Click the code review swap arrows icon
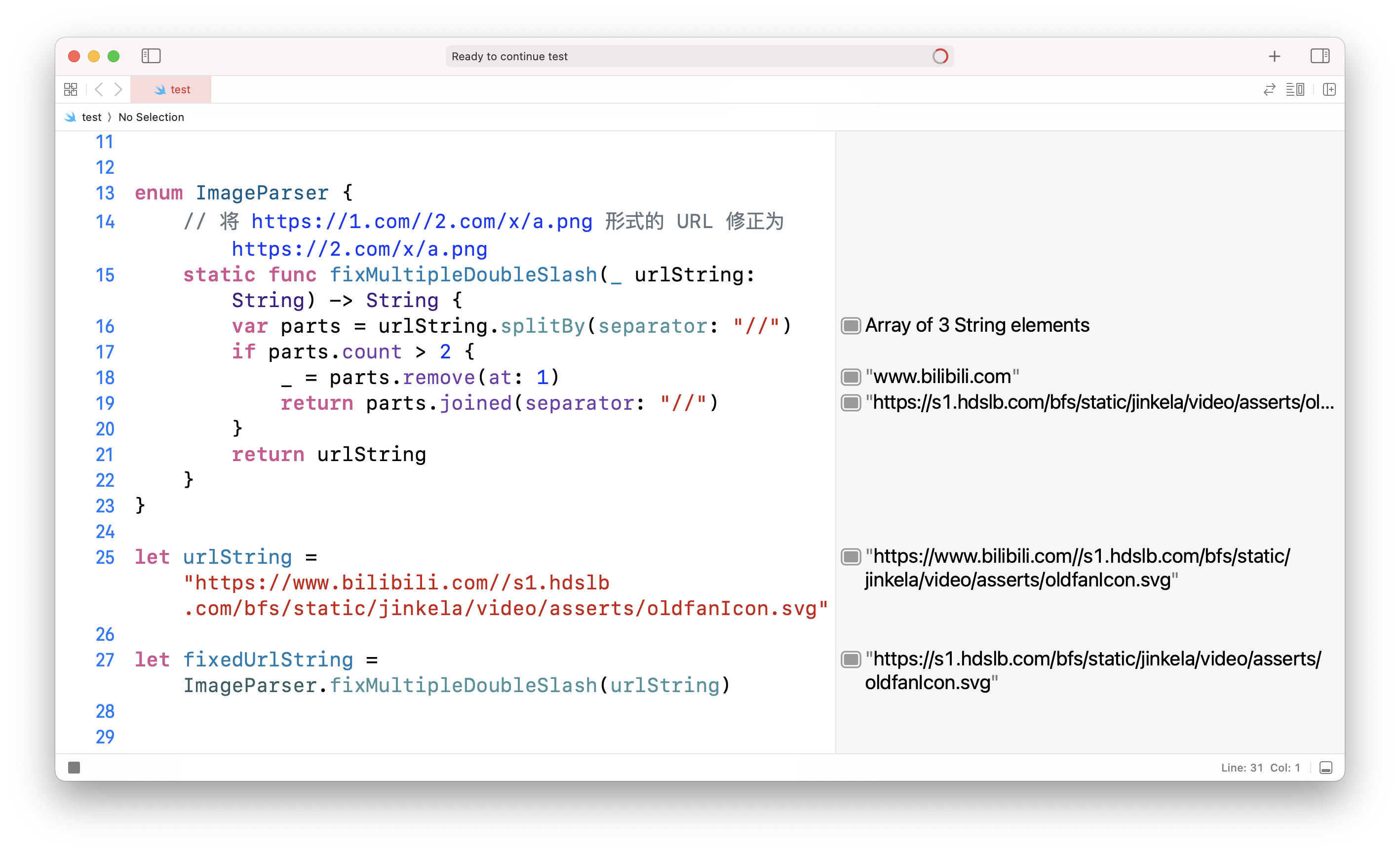 [1269, 89]
